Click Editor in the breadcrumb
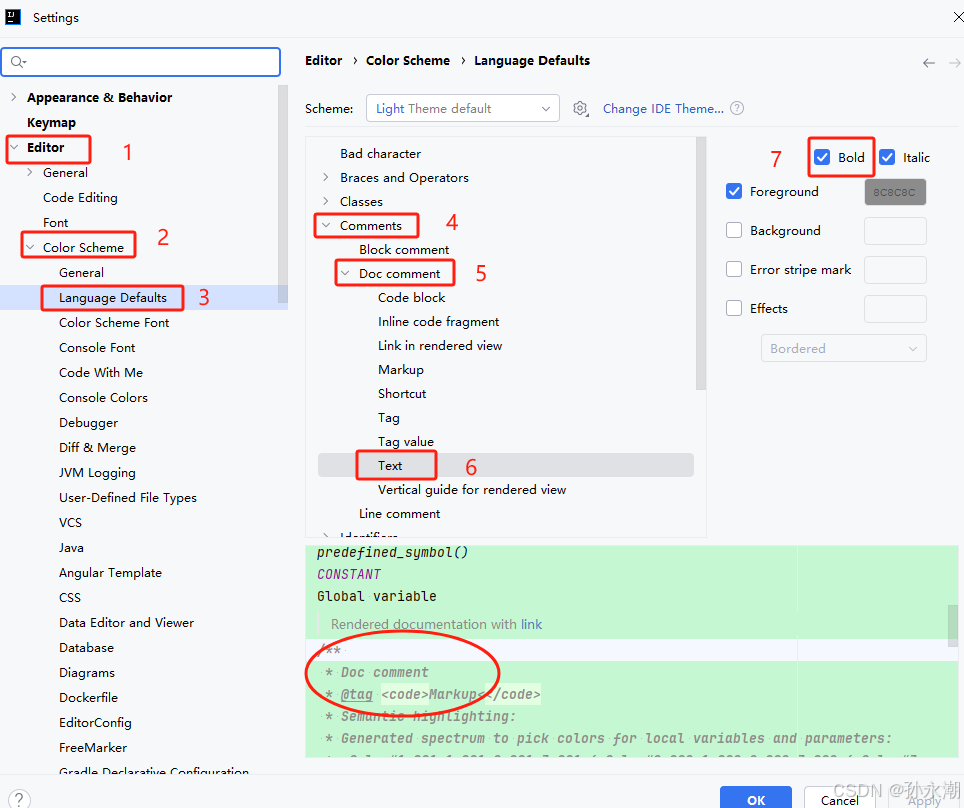 (x=323, y=60)
